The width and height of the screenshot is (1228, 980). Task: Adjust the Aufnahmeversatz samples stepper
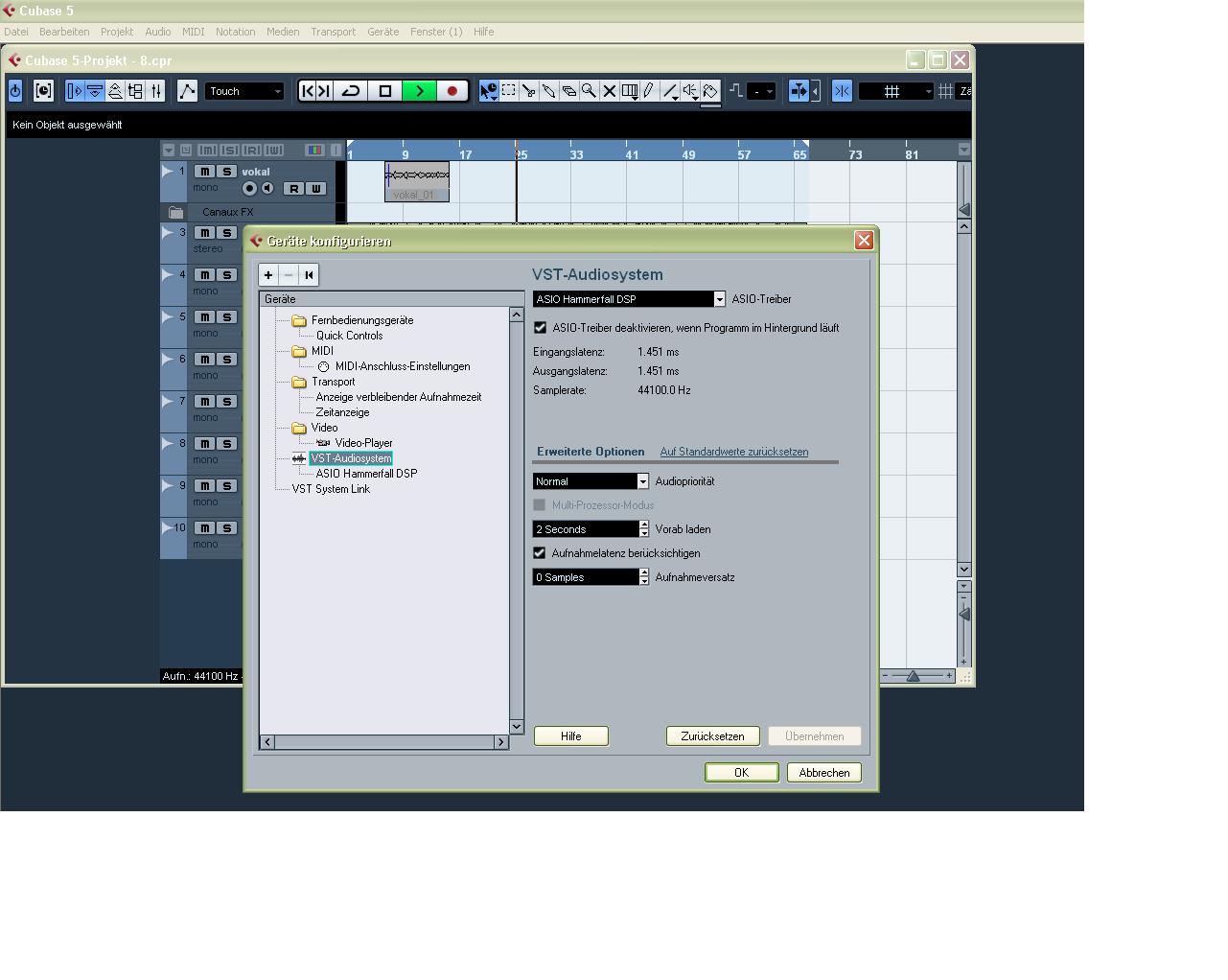644,577
